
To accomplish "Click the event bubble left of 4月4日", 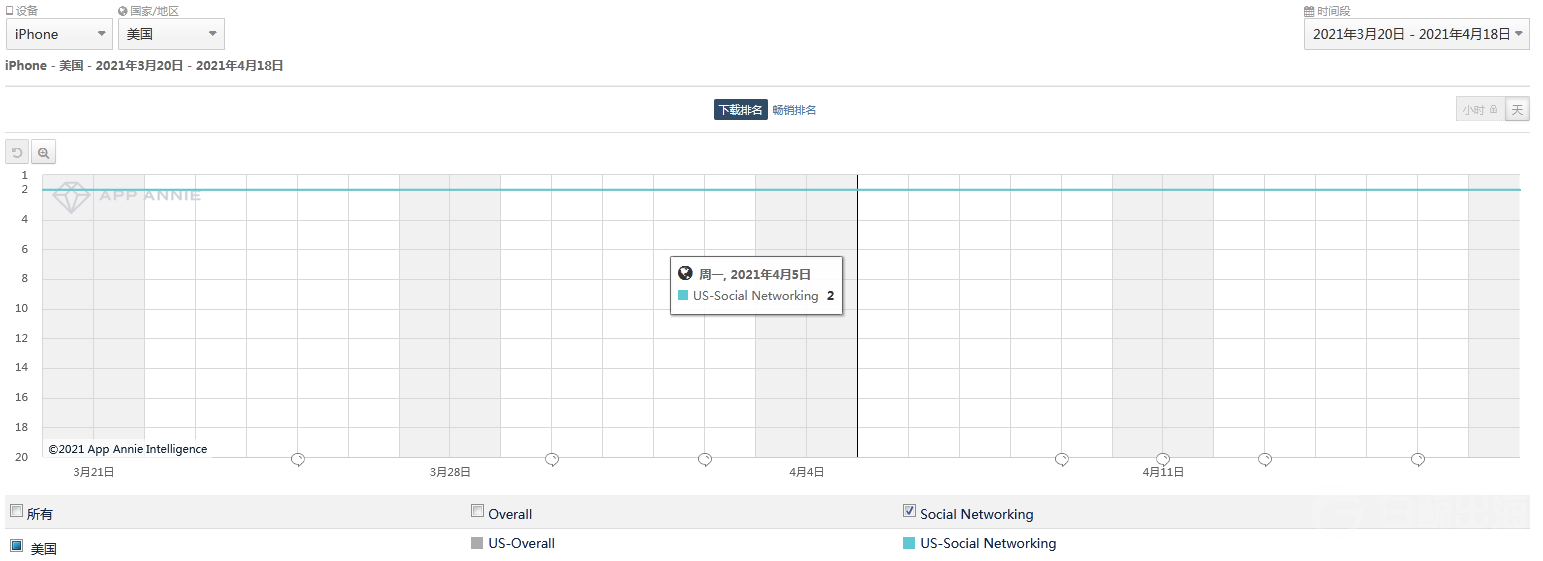I will 705,459.
